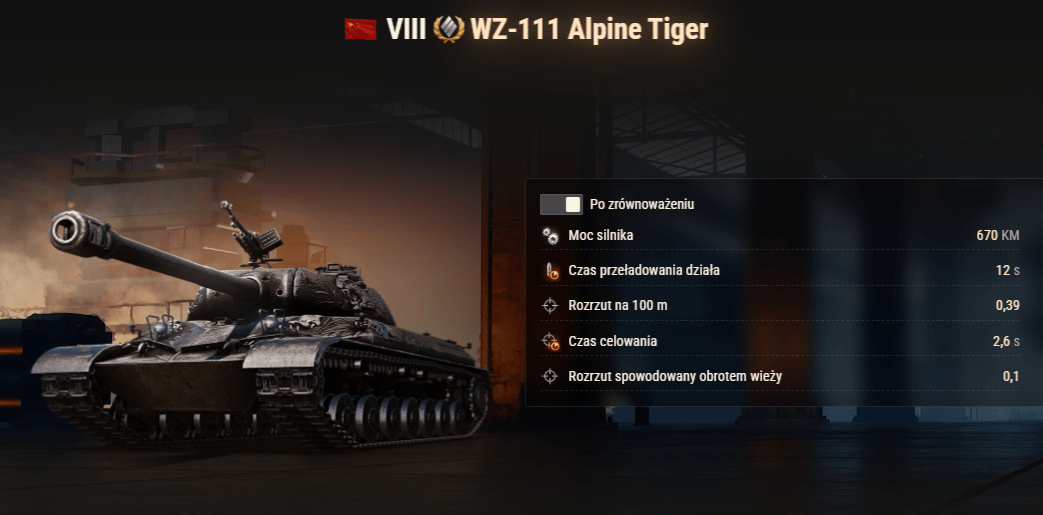Screen dimensions: 1043x515
Task: Select the Moc silnika stat row
Action: click(780, 236)
